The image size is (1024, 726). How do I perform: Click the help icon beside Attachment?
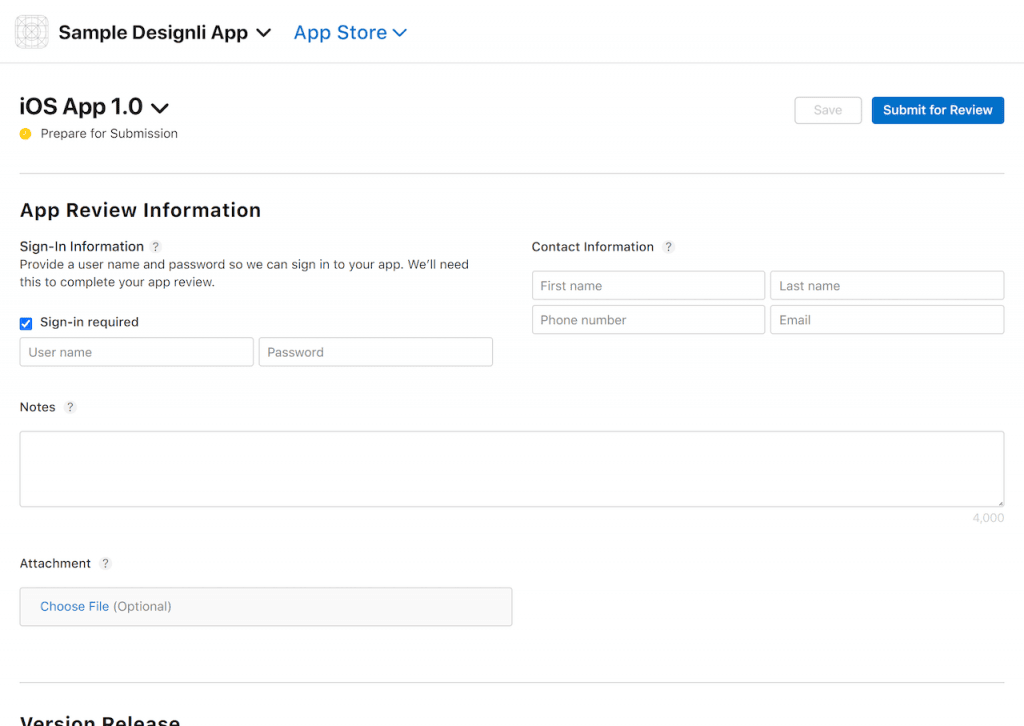click(x=106, y=564)
